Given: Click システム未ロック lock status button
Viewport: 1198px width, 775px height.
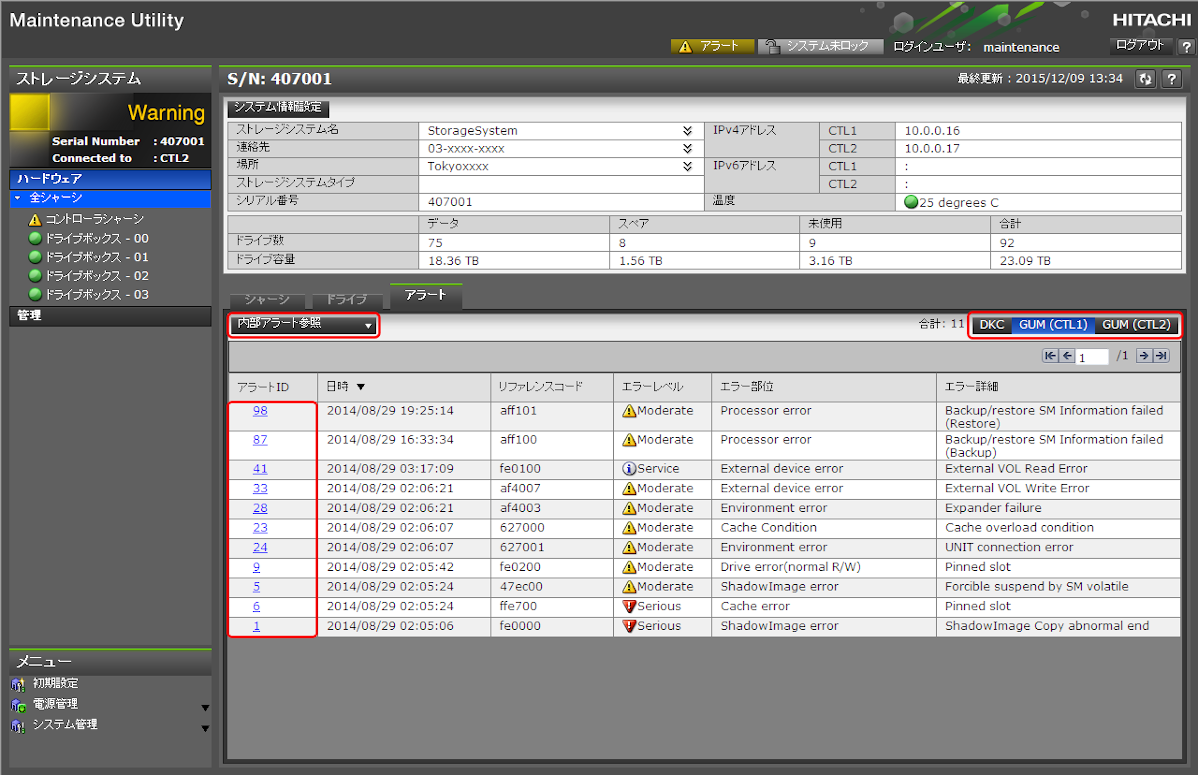Looking at the screenshot, I should pos(820,47).
